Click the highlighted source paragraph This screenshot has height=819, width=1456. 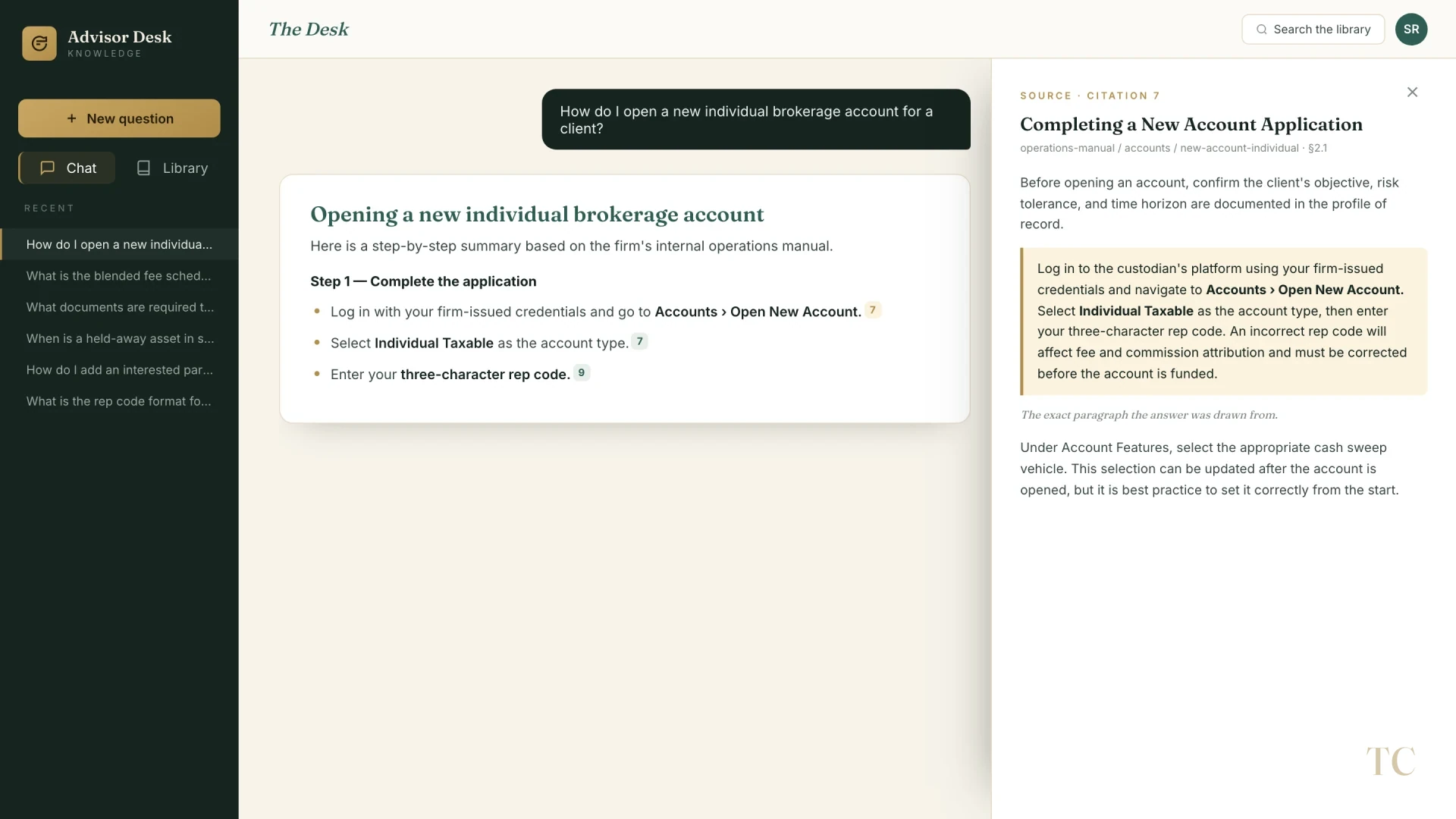coord(1223,322)
